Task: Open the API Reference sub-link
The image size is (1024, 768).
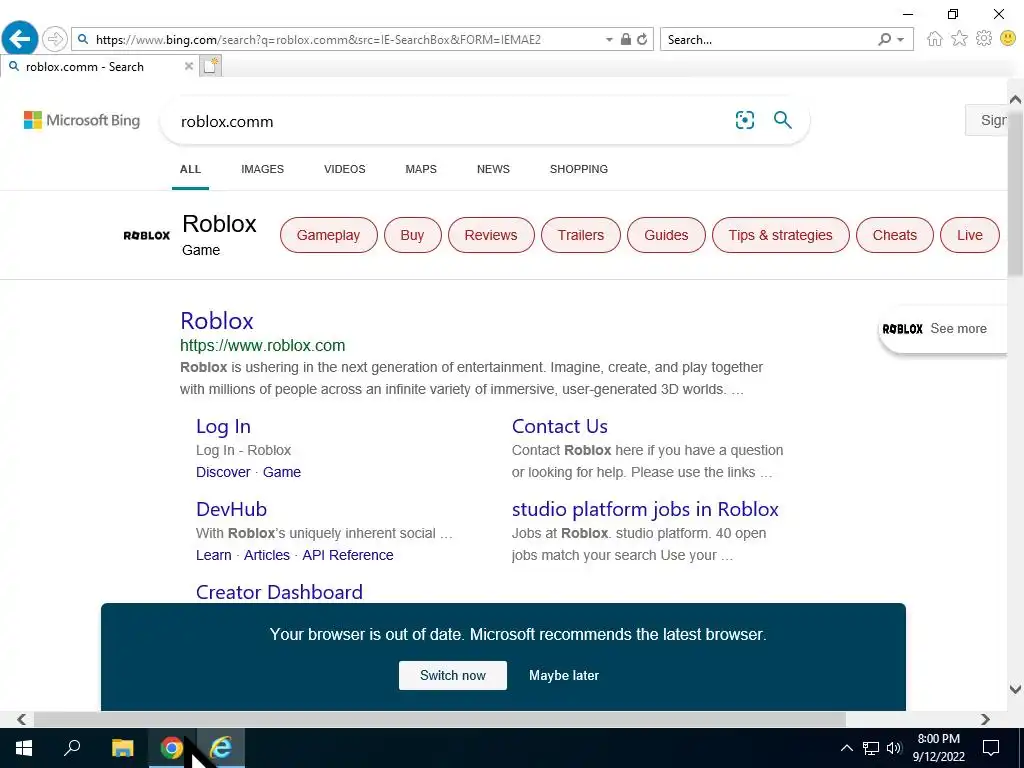Action: tap(347, 555)
